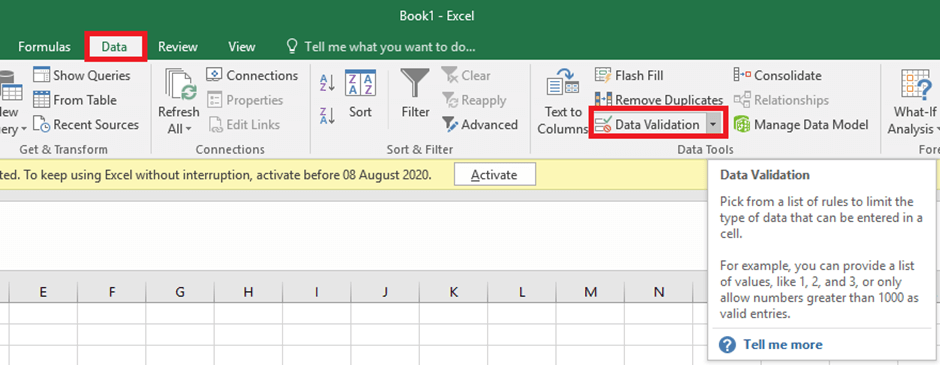Screen dimensions: 940x365
Task: Expand the Refresh All dropdown arrow
Action: point(188,129)
